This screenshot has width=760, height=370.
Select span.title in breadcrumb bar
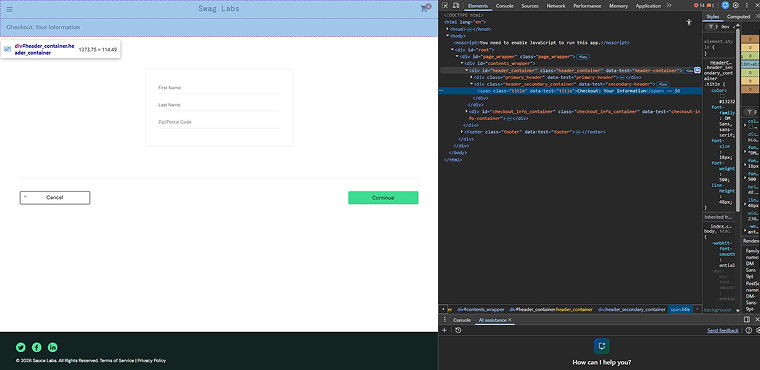click(681, 309)
